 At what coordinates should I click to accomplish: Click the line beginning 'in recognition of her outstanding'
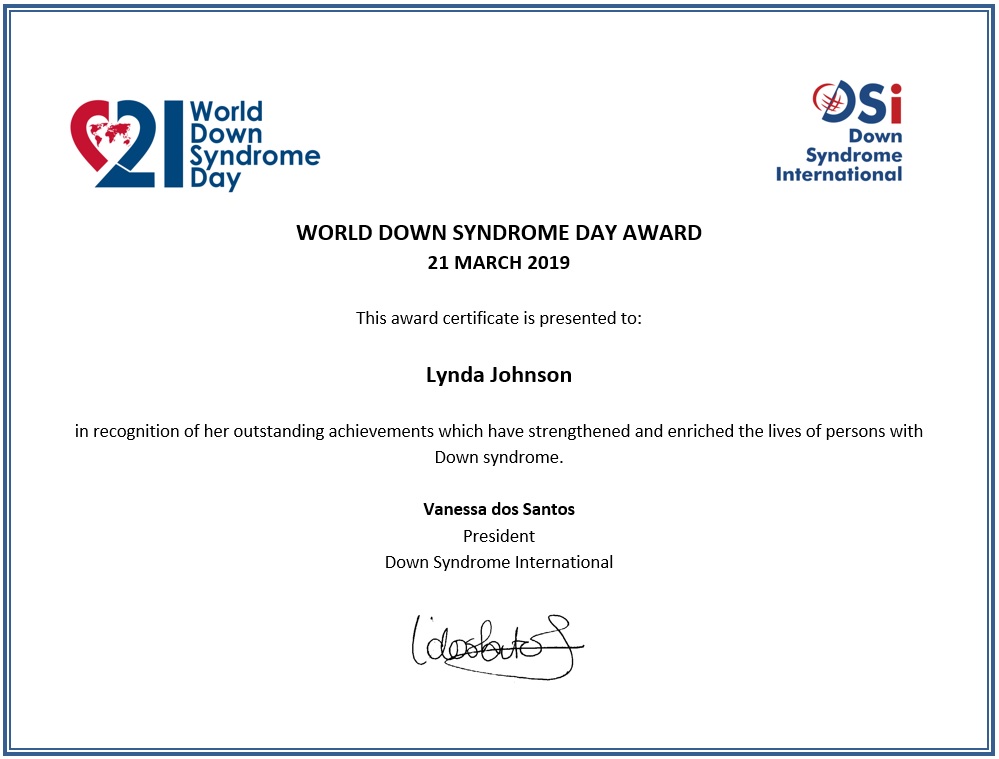[x=499, y=431]
